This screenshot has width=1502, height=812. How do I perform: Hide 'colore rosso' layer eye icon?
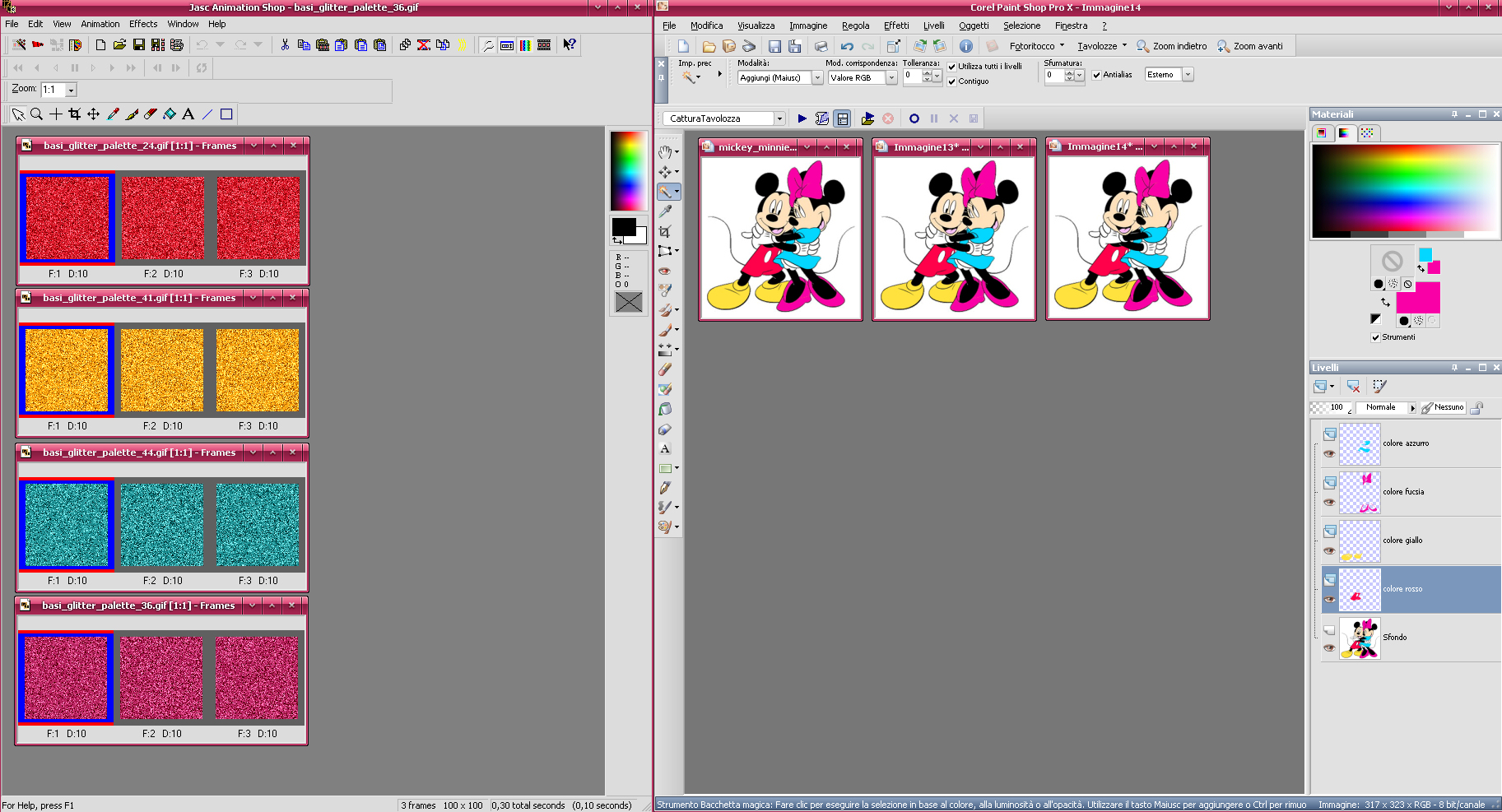(1329, 599)
